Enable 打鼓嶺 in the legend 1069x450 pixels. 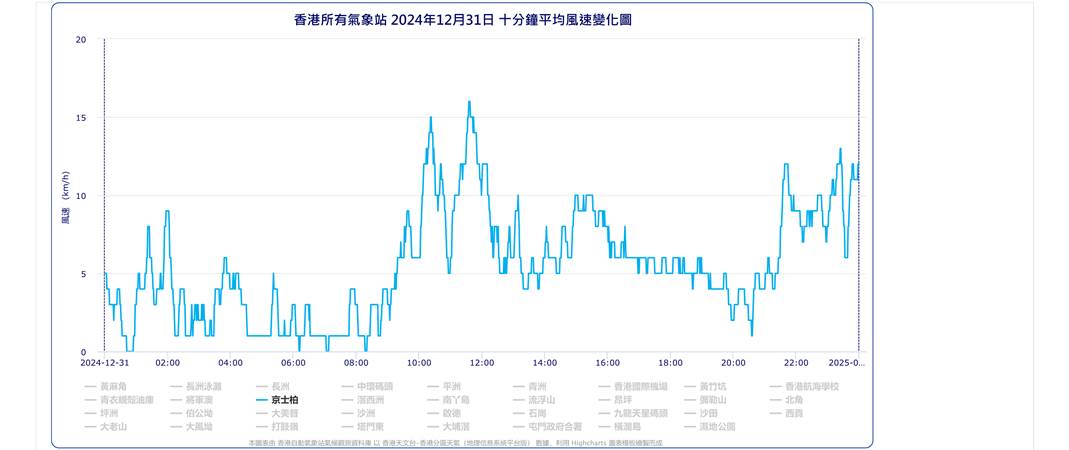click(x=279, y=426)
